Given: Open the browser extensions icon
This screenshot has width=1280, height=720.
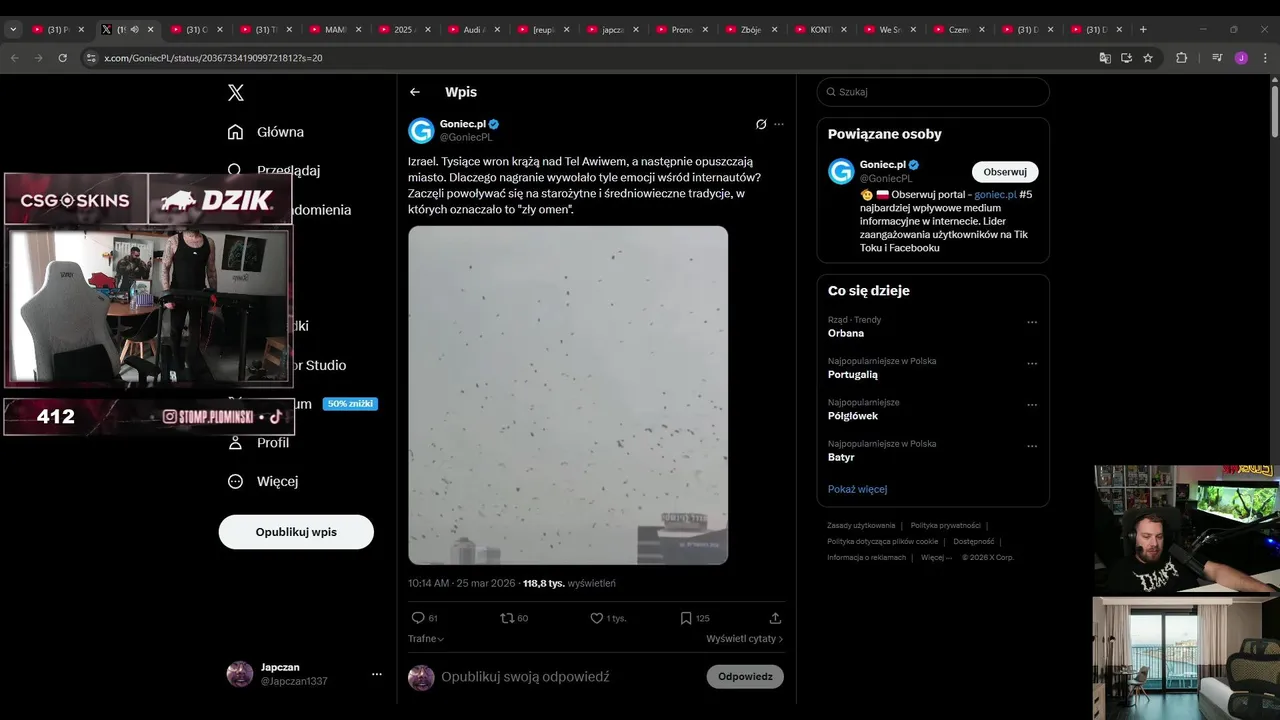Looking at the screenshot, I should pyautogui.click(x=1181, y=58).
